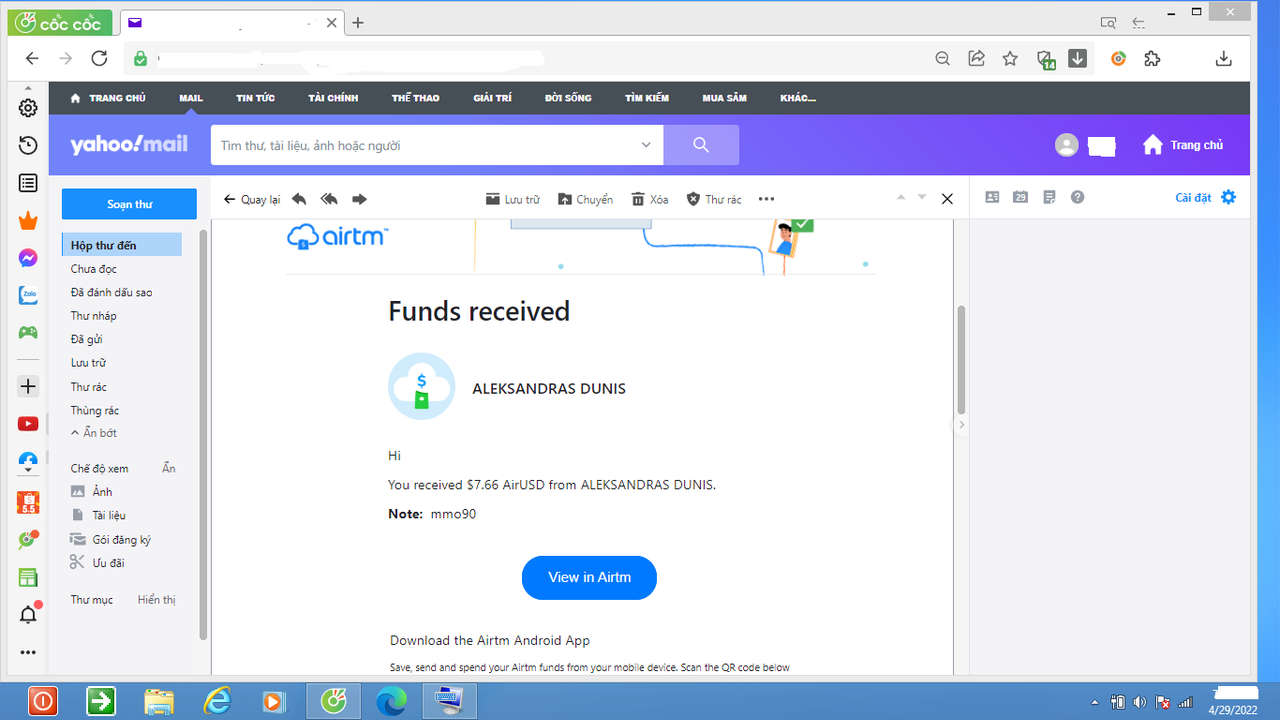Collapse folder list with Ẩn bớt
Screen dimensions: 1280x720
click(93, 433)
